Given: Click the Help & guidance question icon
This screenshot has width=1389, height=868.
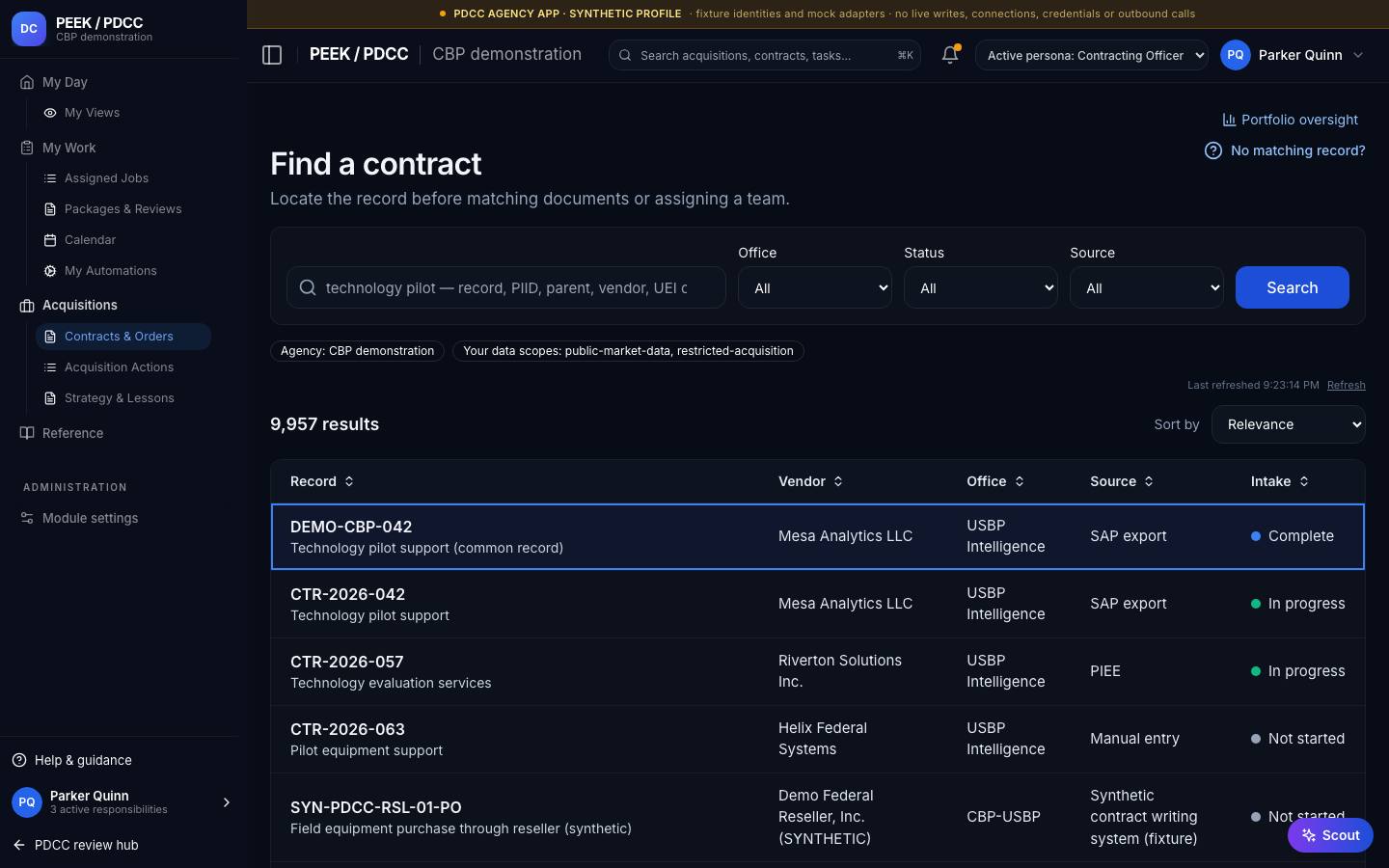Looking at the screenshot, I should (19, 760).
